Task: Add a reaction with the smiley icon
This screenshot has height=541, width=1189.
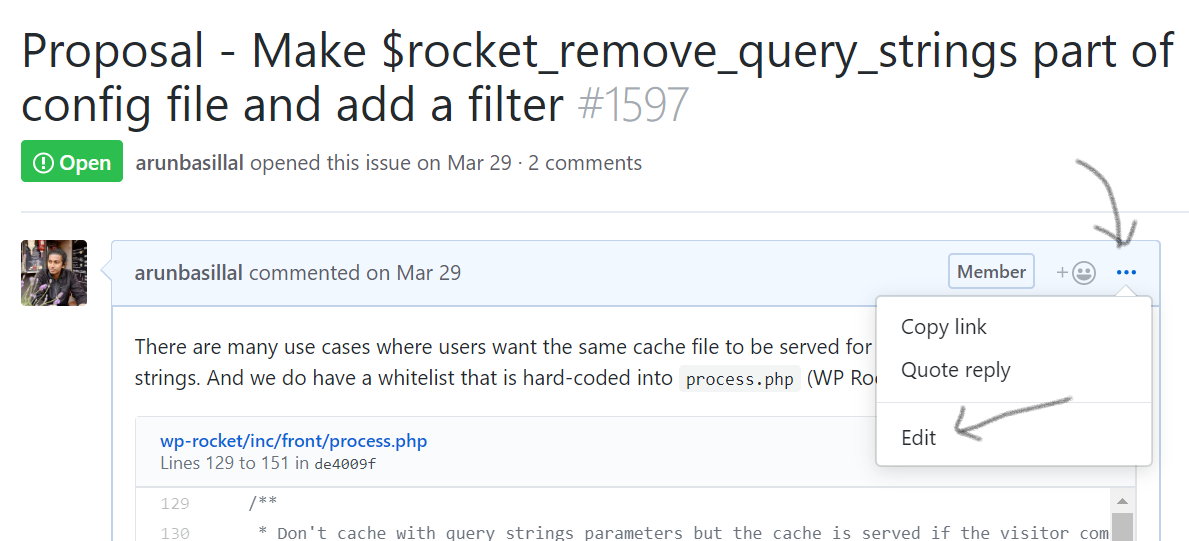Action: [x=1077, y=272]
